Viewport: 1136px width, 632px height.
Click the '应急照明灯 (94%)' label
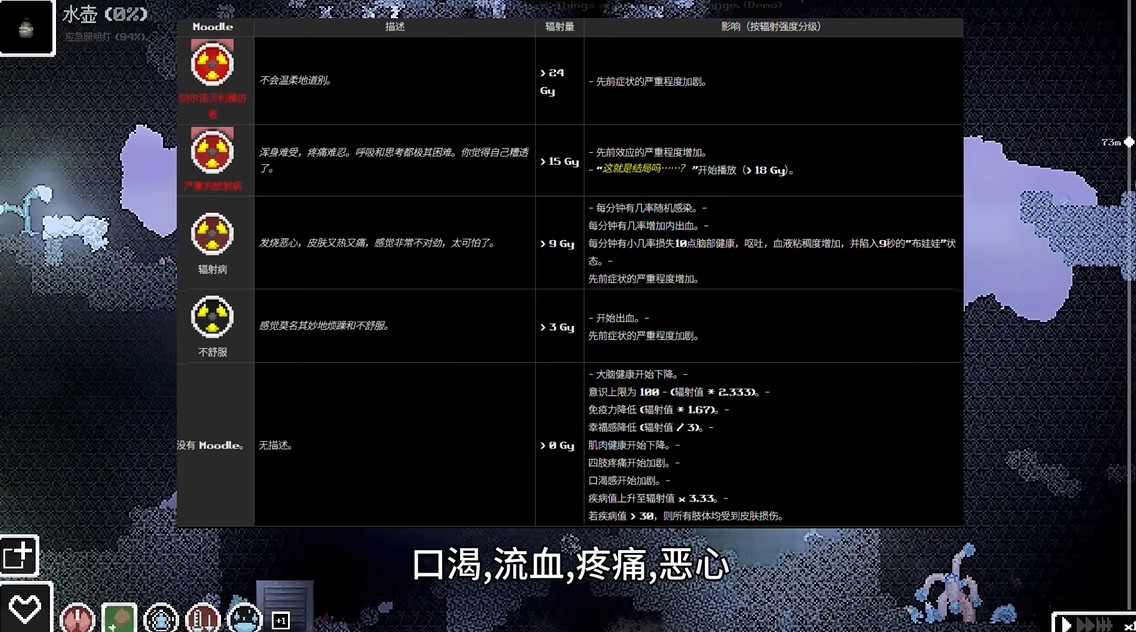[105, 36]
